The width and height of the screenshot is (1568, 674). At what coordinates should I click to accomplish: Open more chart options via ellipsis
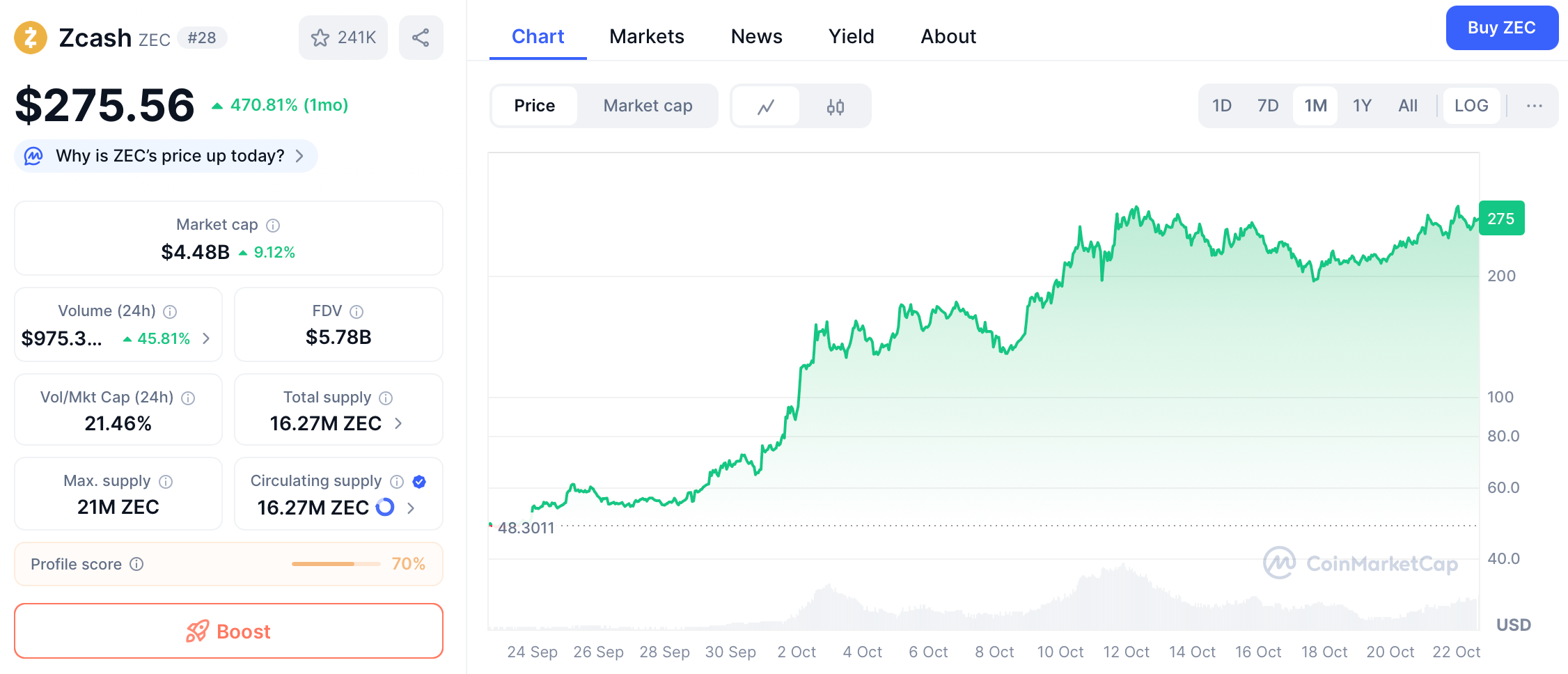coord(1534,105)
